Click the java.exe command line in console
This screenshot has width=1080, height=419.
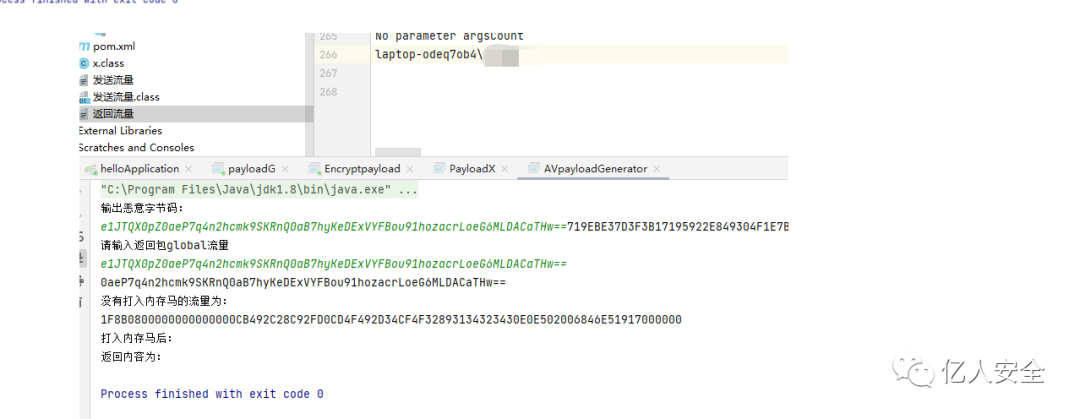259,190
